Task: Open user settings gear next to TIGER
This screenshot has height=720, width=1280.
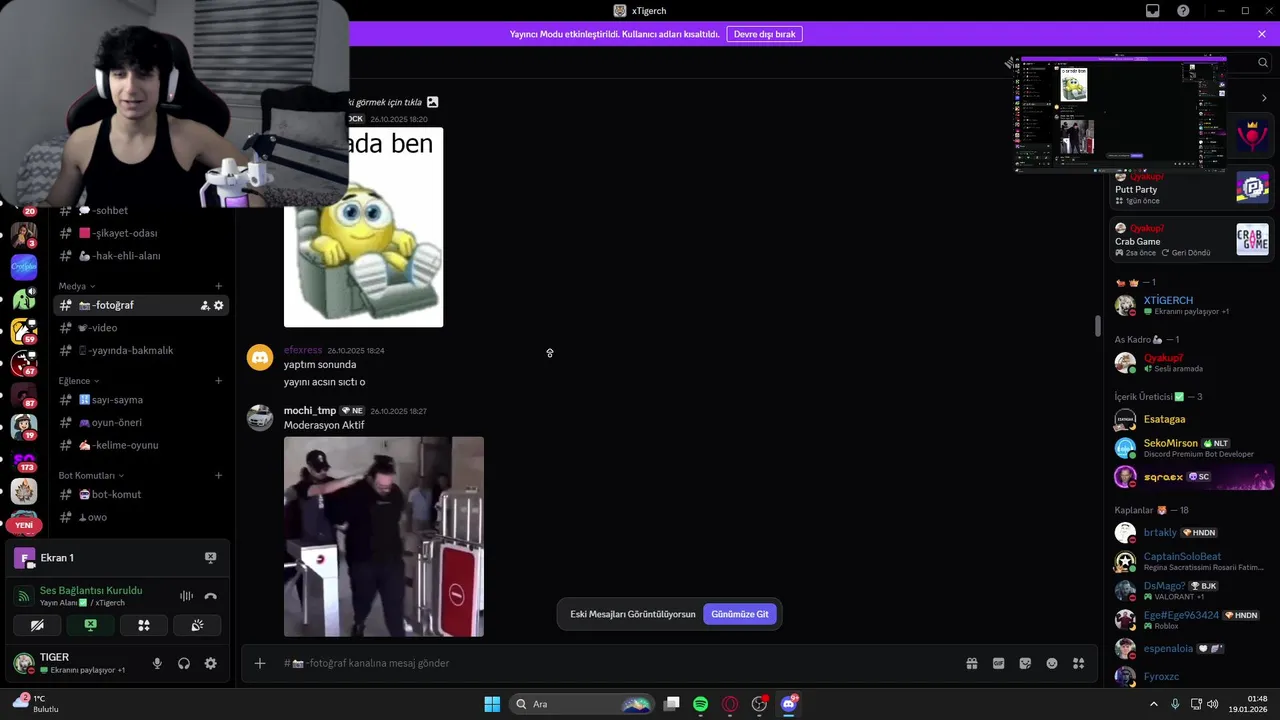Action: click(210, 663)
